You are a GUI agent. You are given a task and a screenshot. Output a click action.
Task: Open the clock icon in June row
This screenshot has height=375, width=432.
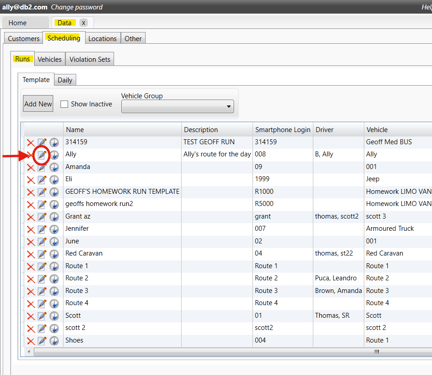54,242
